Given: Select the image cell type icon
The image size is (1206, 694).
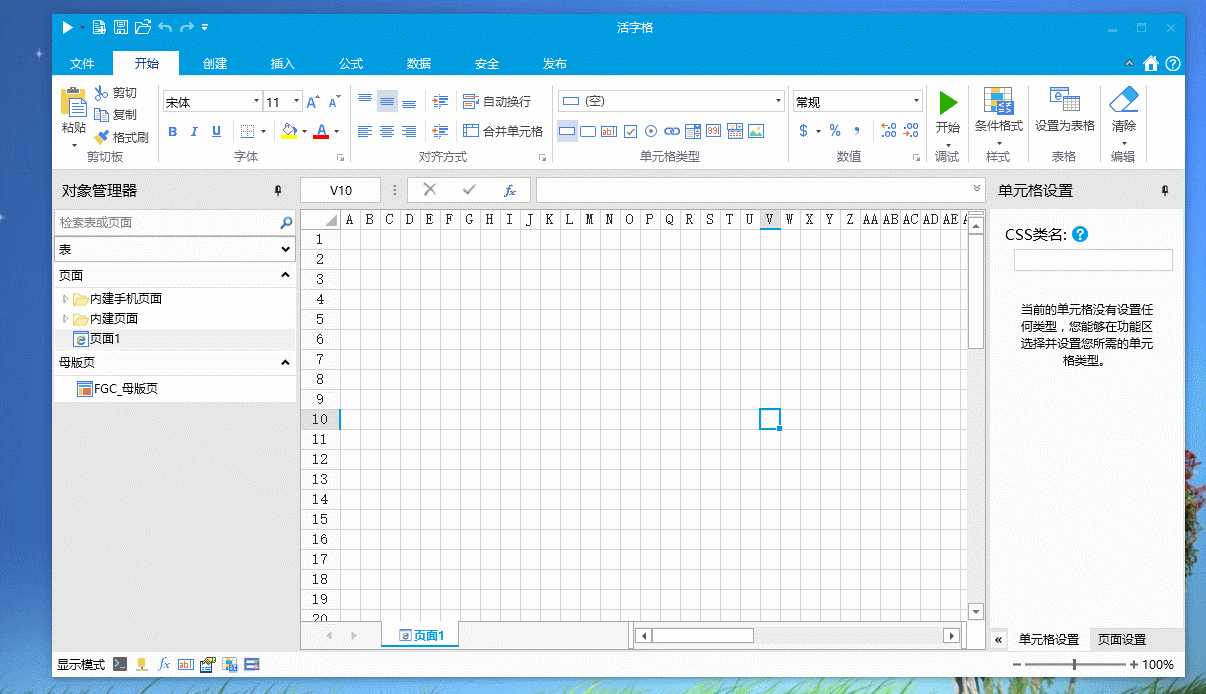Looking at the screenshot, I should [x=756, y=131].
